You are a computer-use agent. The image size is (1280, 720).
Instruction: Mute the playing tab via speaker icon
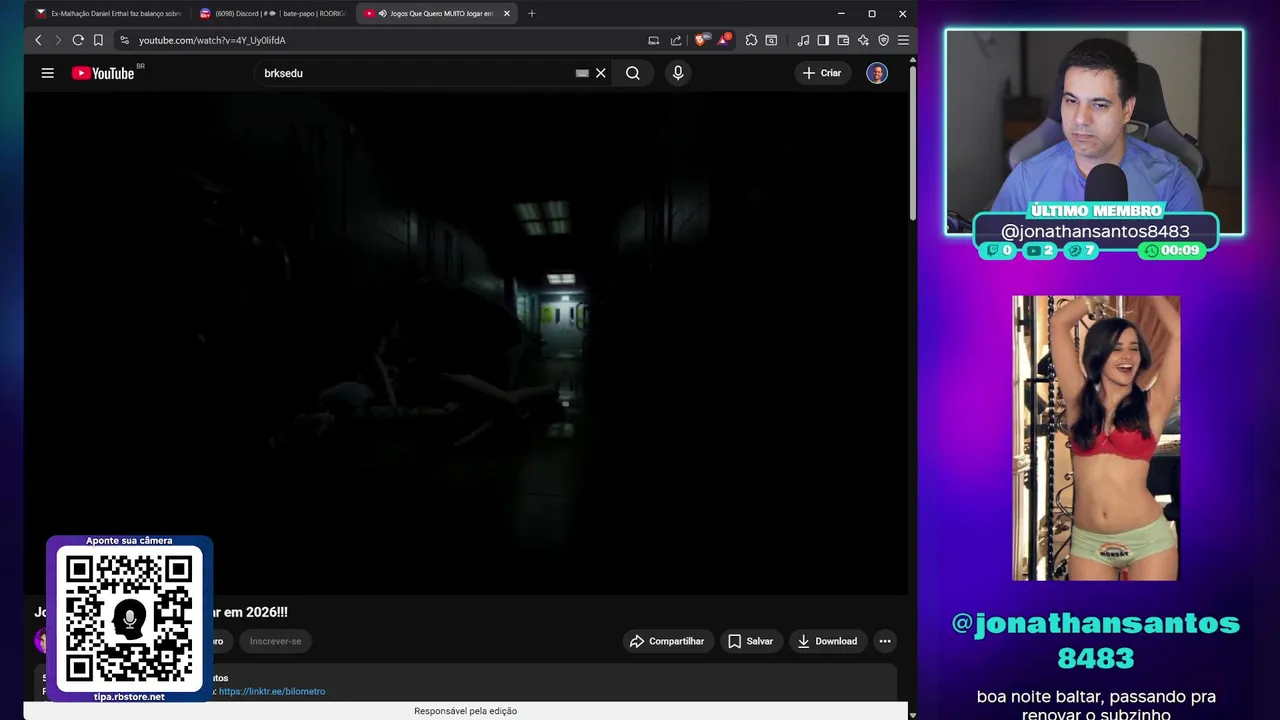pyautogui.click(x=383, y=14)
